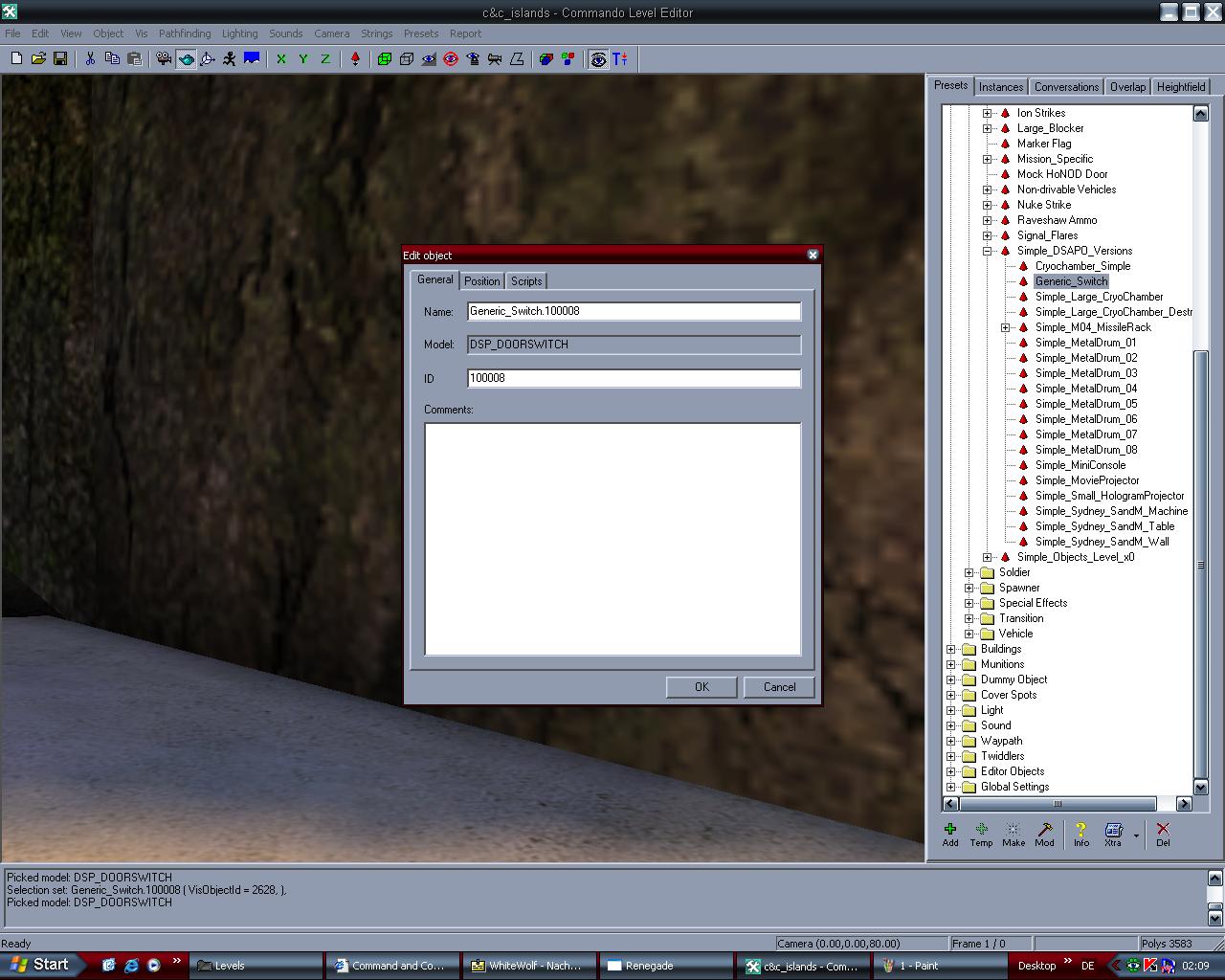Select the camera icon in the toolbar
Screen dimensions: 1225x980
(x=164, y=59)
